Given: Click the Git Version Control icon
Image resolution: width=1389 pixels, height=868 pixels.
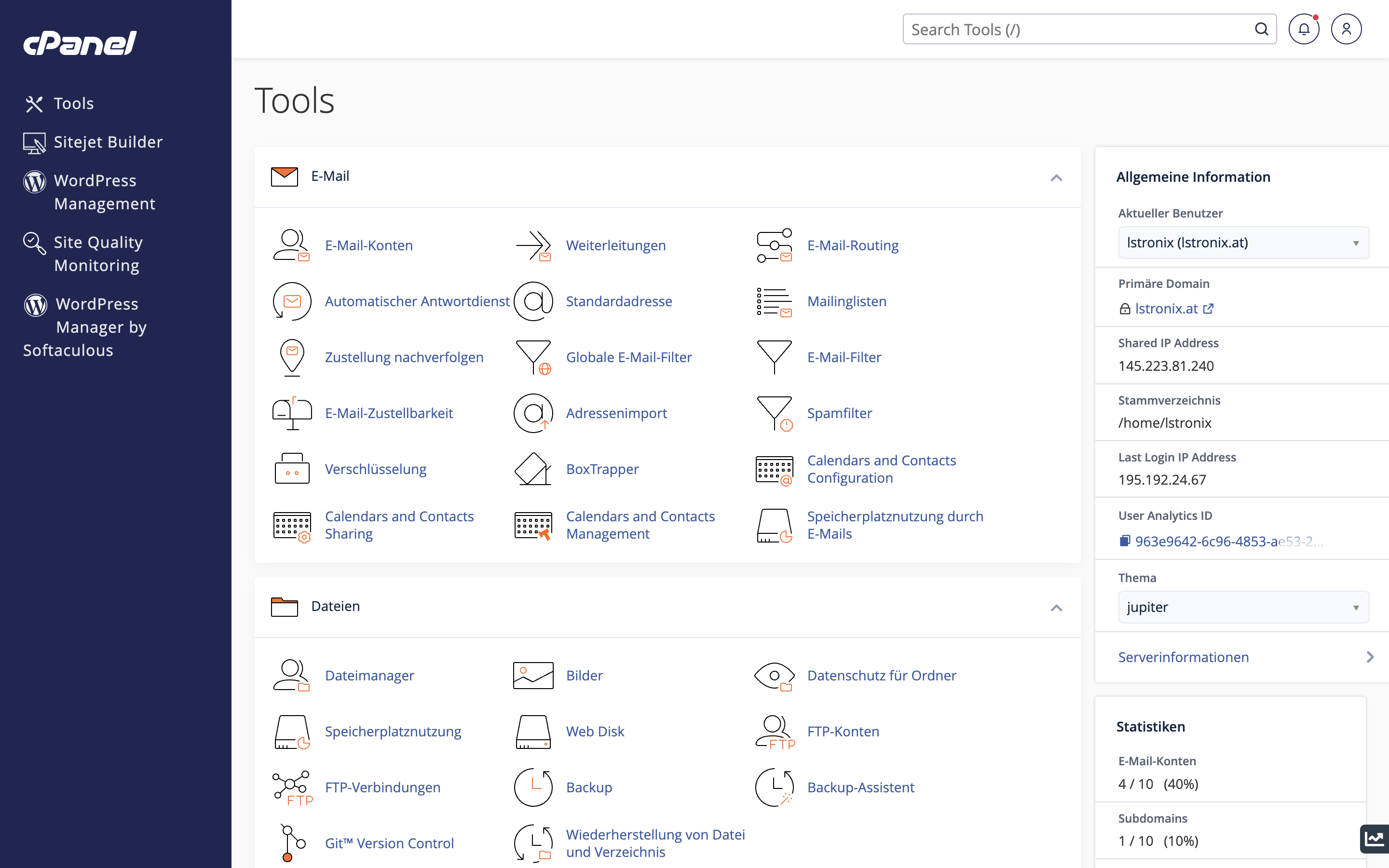Looking at the screenshot, I should tap(292, 843).
